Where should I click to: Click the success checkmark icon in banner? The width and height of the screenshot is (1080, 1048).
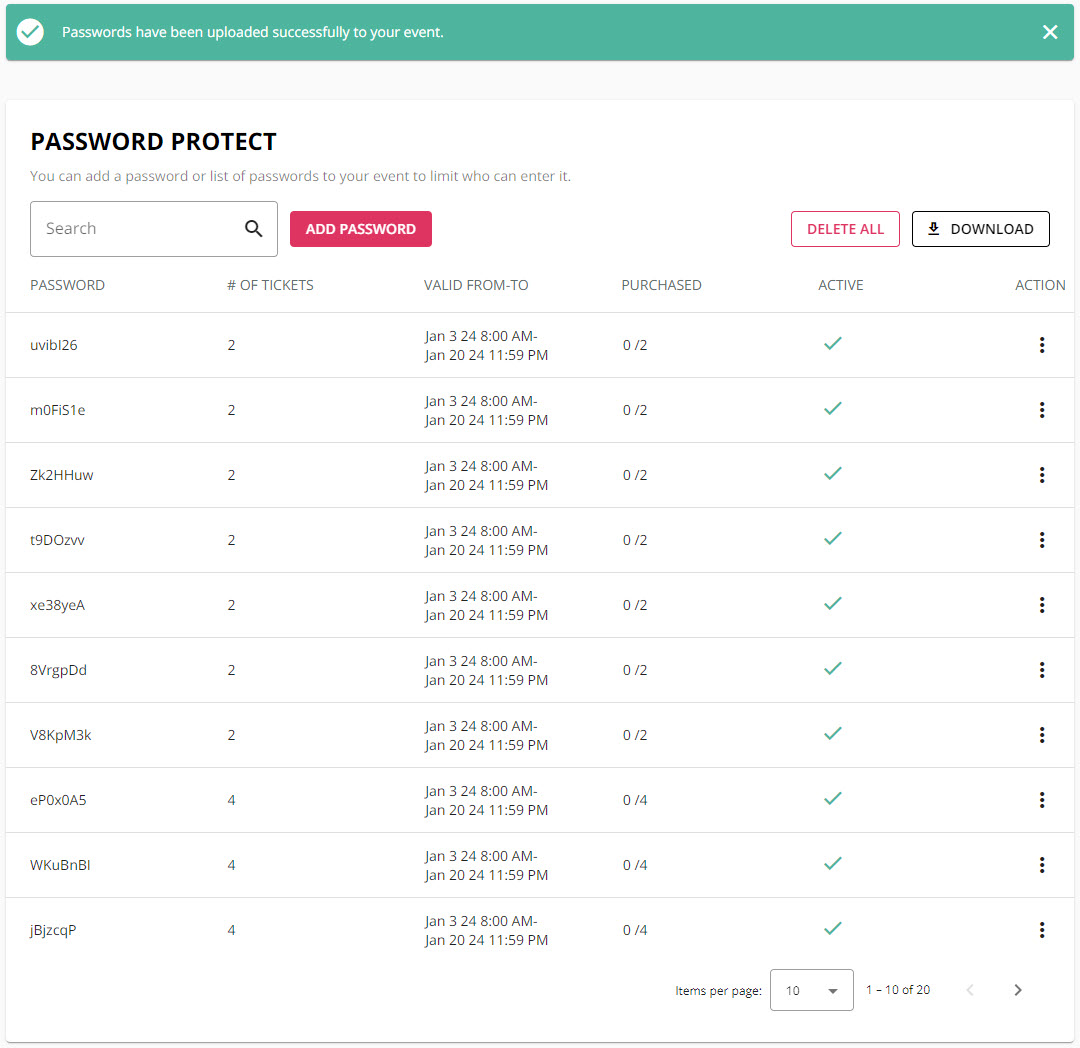click(x=31, y=32)
